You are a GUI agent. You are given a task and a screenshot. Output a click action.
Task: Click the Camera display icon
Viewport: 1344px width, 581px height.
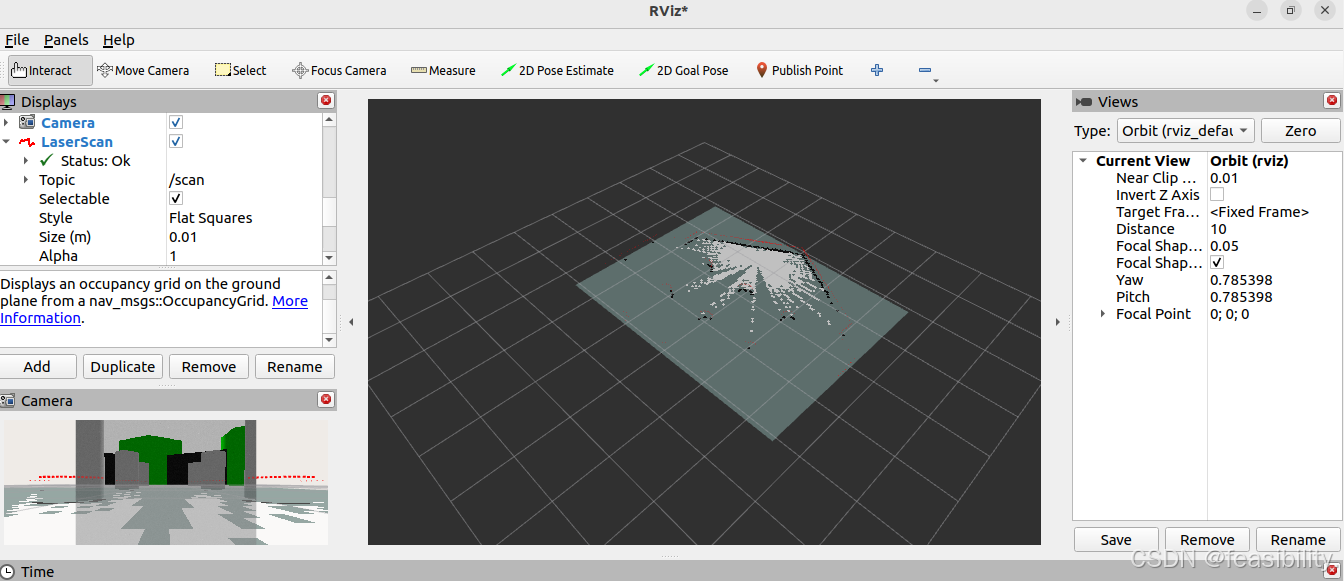click(27, 122)
